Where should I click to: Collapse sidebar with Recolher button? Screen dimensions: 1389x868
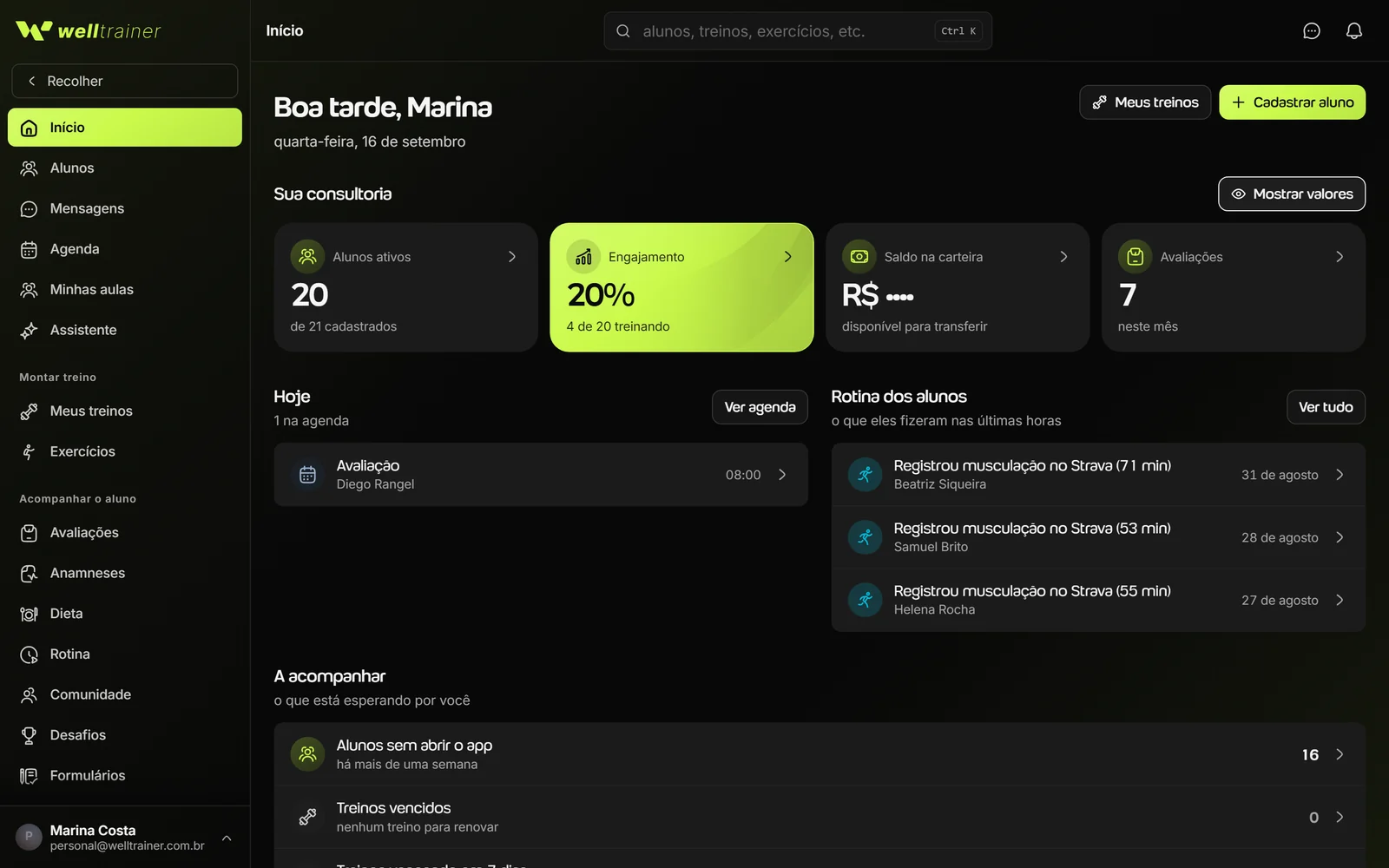(125, 81)
